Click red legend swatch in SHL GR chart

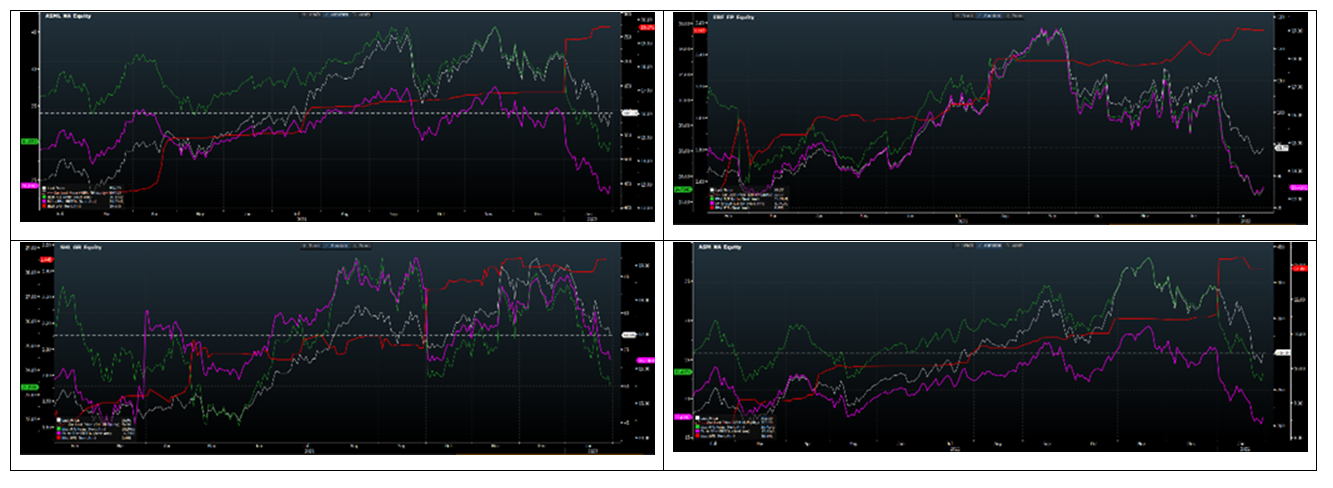57,438
